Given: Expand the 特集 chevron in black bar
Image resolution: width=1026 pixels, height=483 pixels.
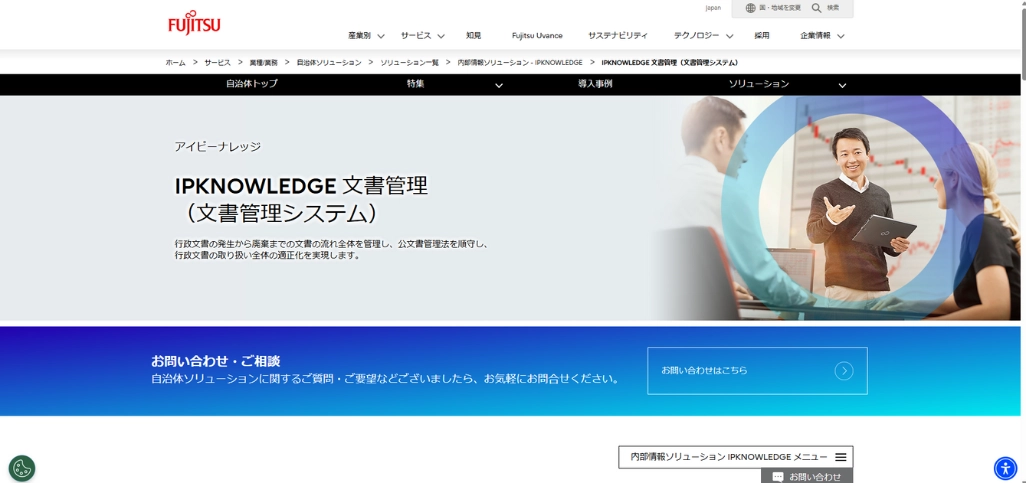Looking at the screenshot, I should tap(499, 85).
